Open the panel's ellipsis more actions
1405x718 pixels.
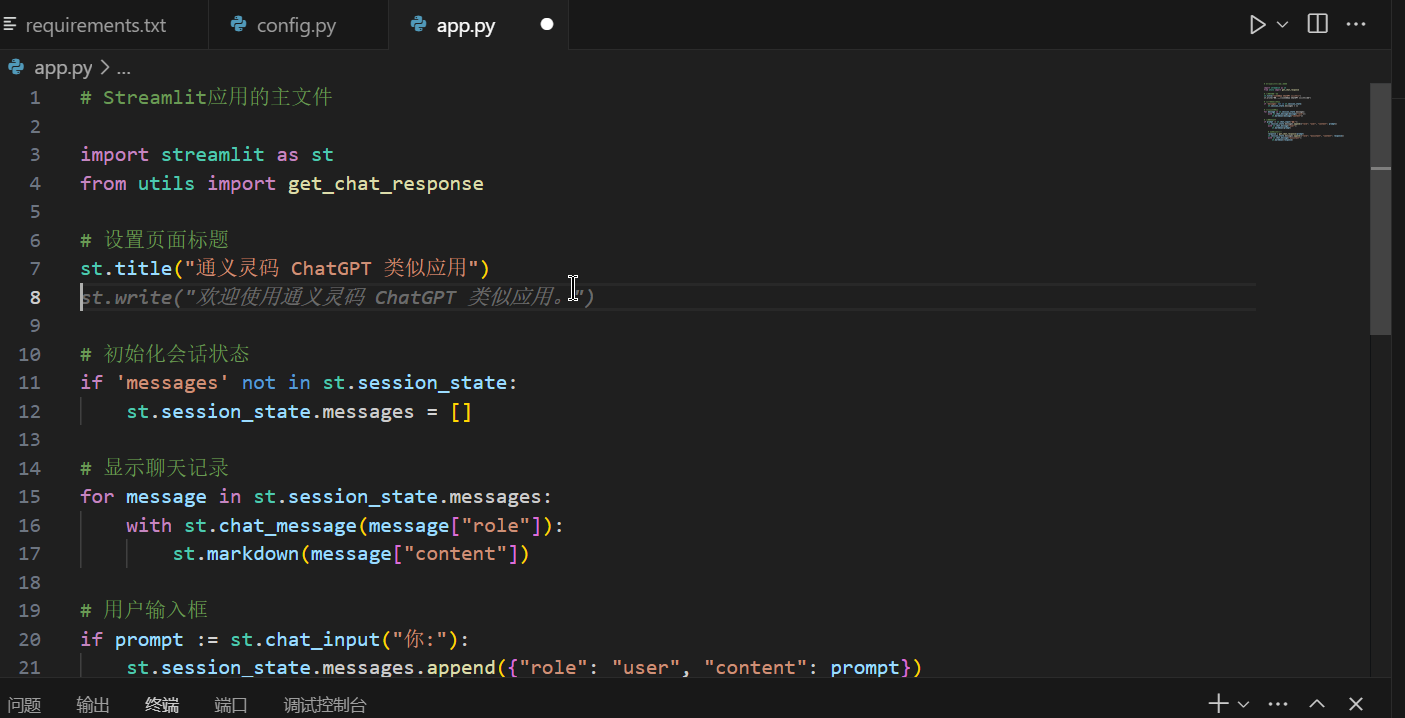pyautogui.click(x=1278, y=704)
